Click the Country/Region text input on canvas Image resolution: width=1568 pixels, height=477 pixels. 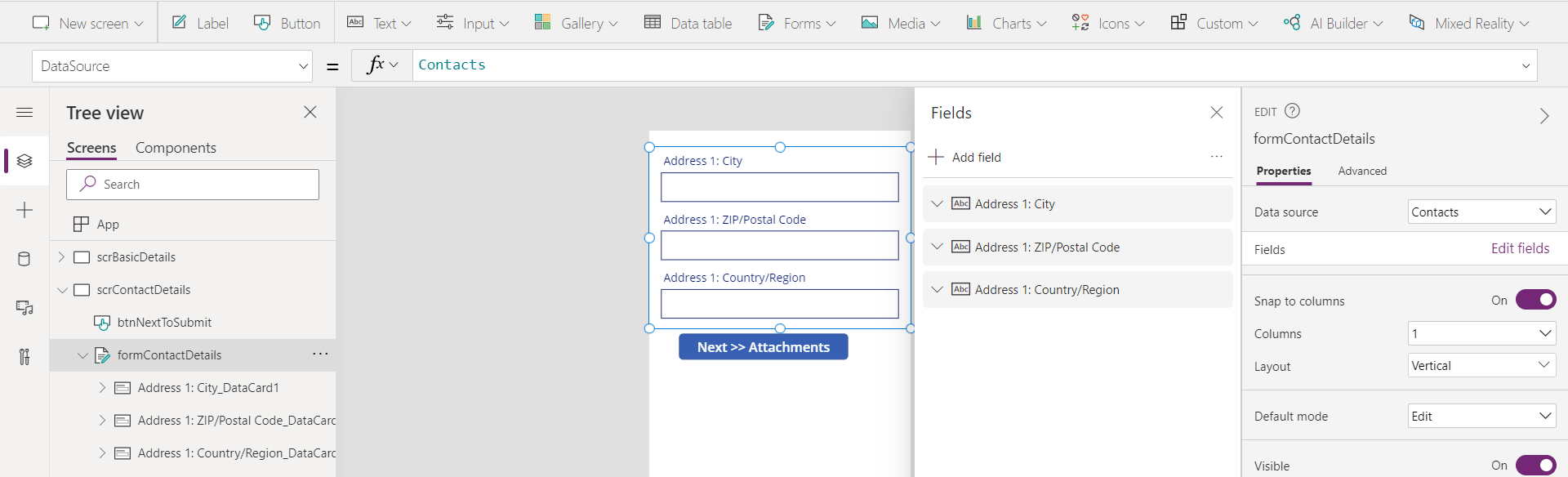point(780,304)
